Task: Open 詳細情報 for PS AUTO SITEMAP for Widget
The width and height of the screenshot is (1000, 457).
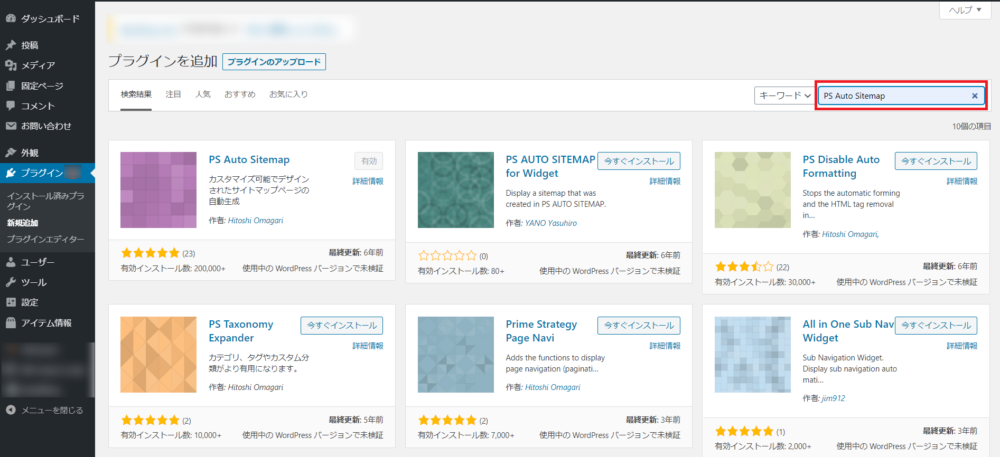Action: tap(665, 181)
